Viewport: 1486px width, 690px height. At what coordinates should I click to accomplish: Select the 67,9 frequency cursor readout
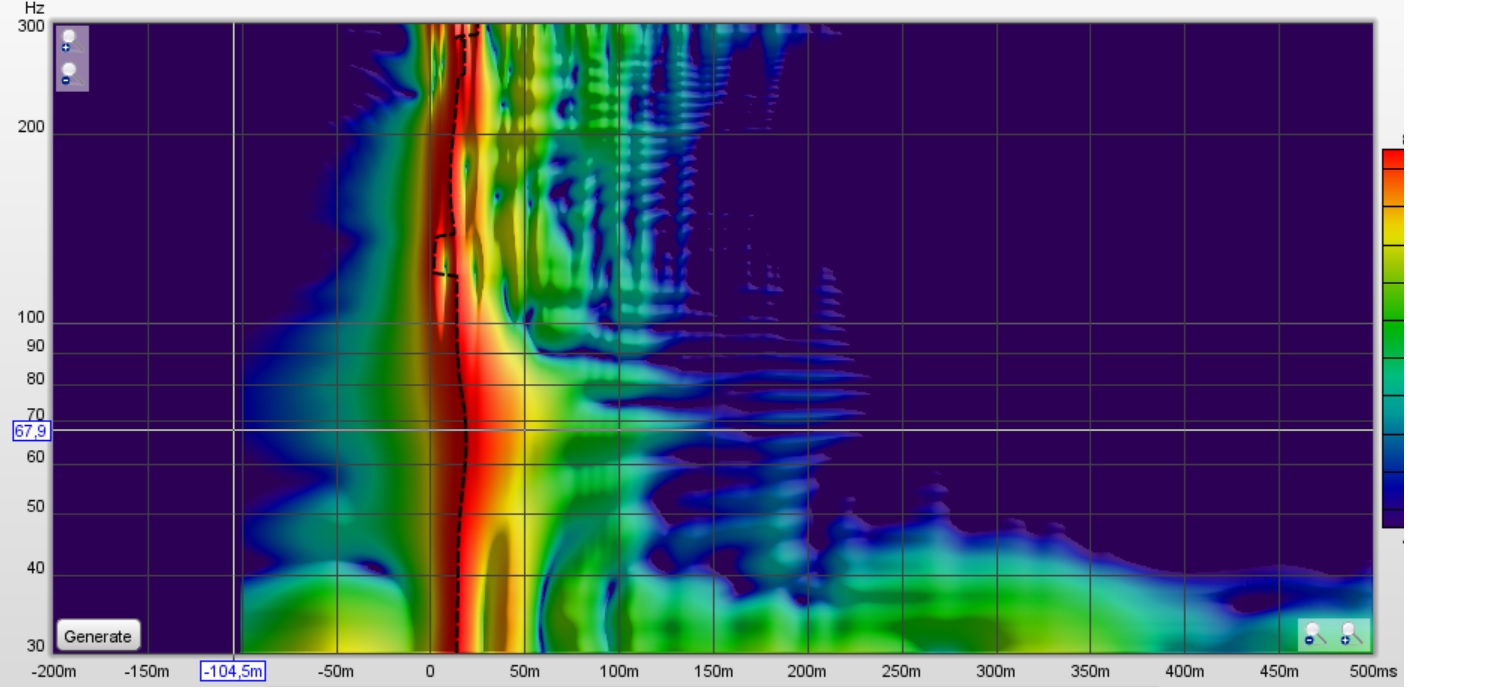tap(31, 431)
